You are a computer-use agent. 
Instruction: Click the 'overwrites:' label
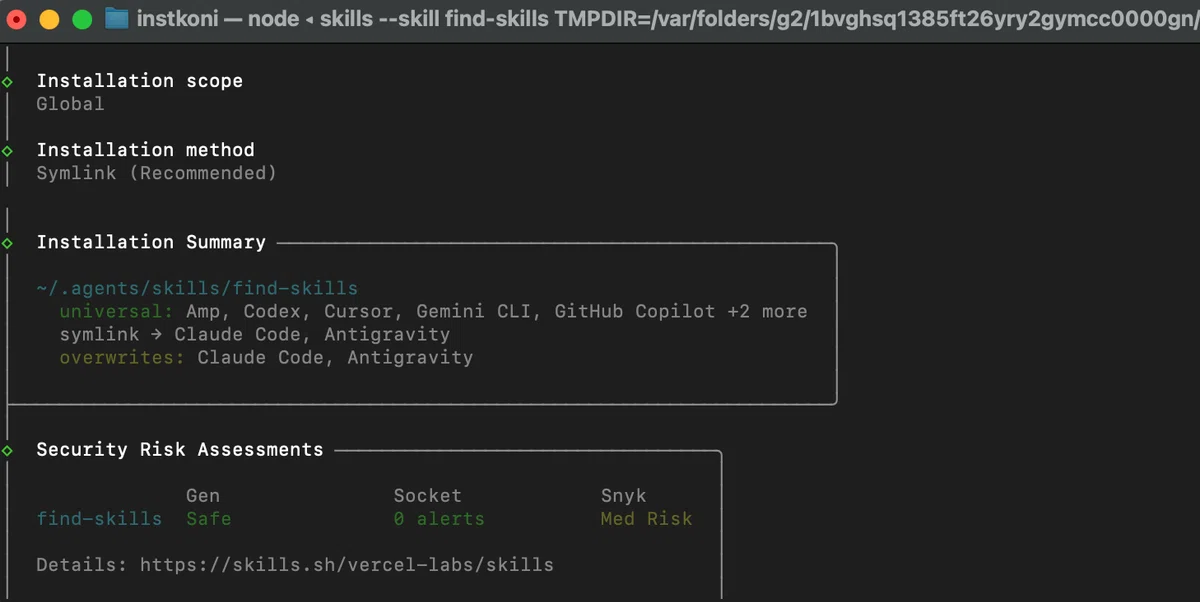pyautogui.click(x=123, y=357)
